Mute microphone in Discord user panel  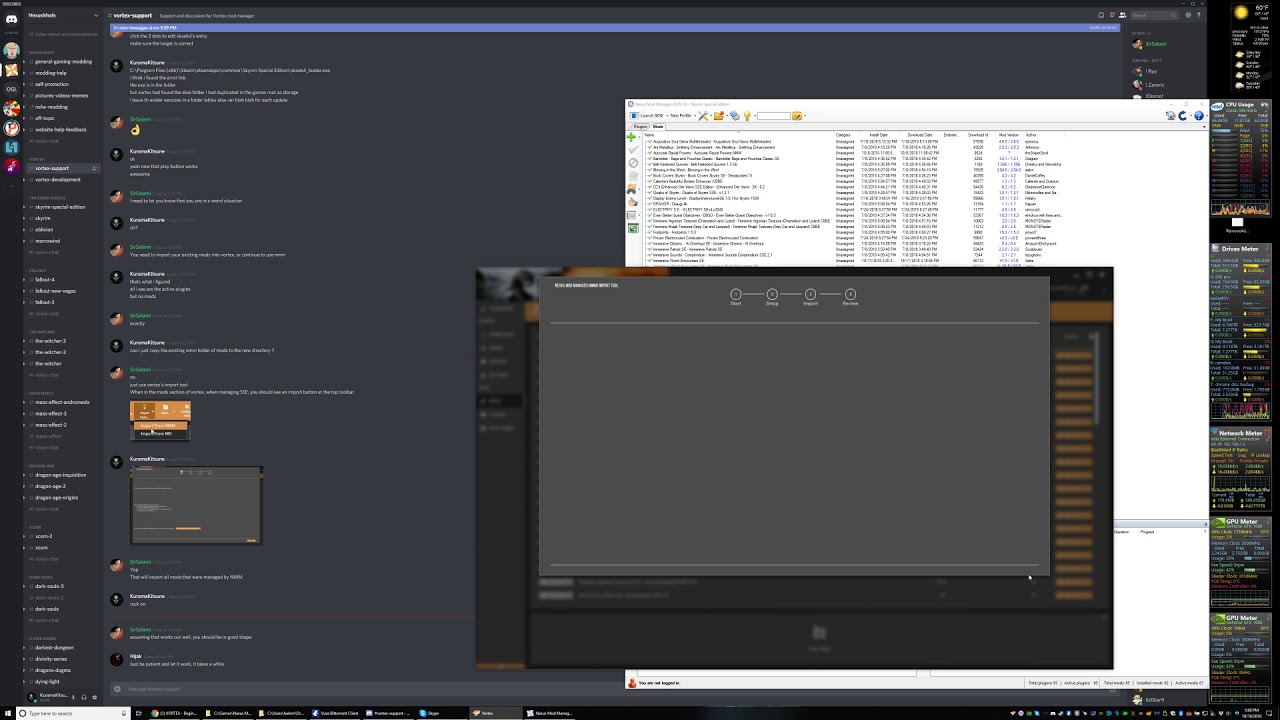(73, 697)
